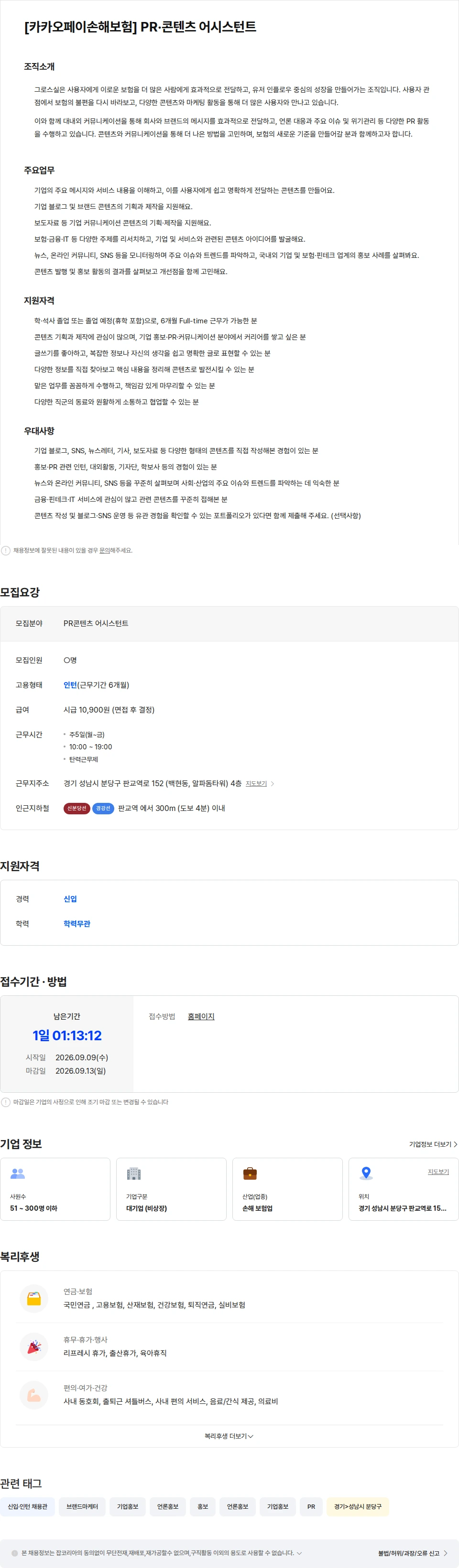Click the info icon beside the incorrect-posting notice
The height and width of the screenshot is (1568, 459).
pyautogui.click(x=6, y=550)
